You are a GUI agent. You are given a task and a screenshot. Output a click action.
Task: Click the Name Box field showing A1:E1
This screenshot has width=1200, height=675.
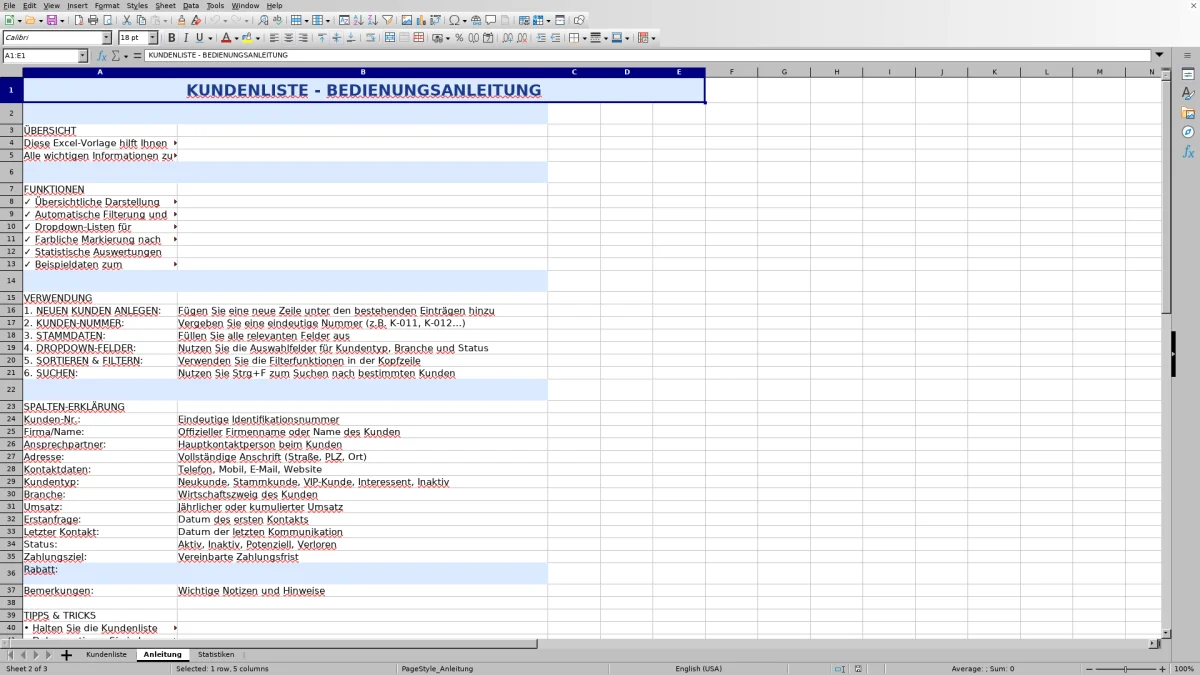[40, 56]
